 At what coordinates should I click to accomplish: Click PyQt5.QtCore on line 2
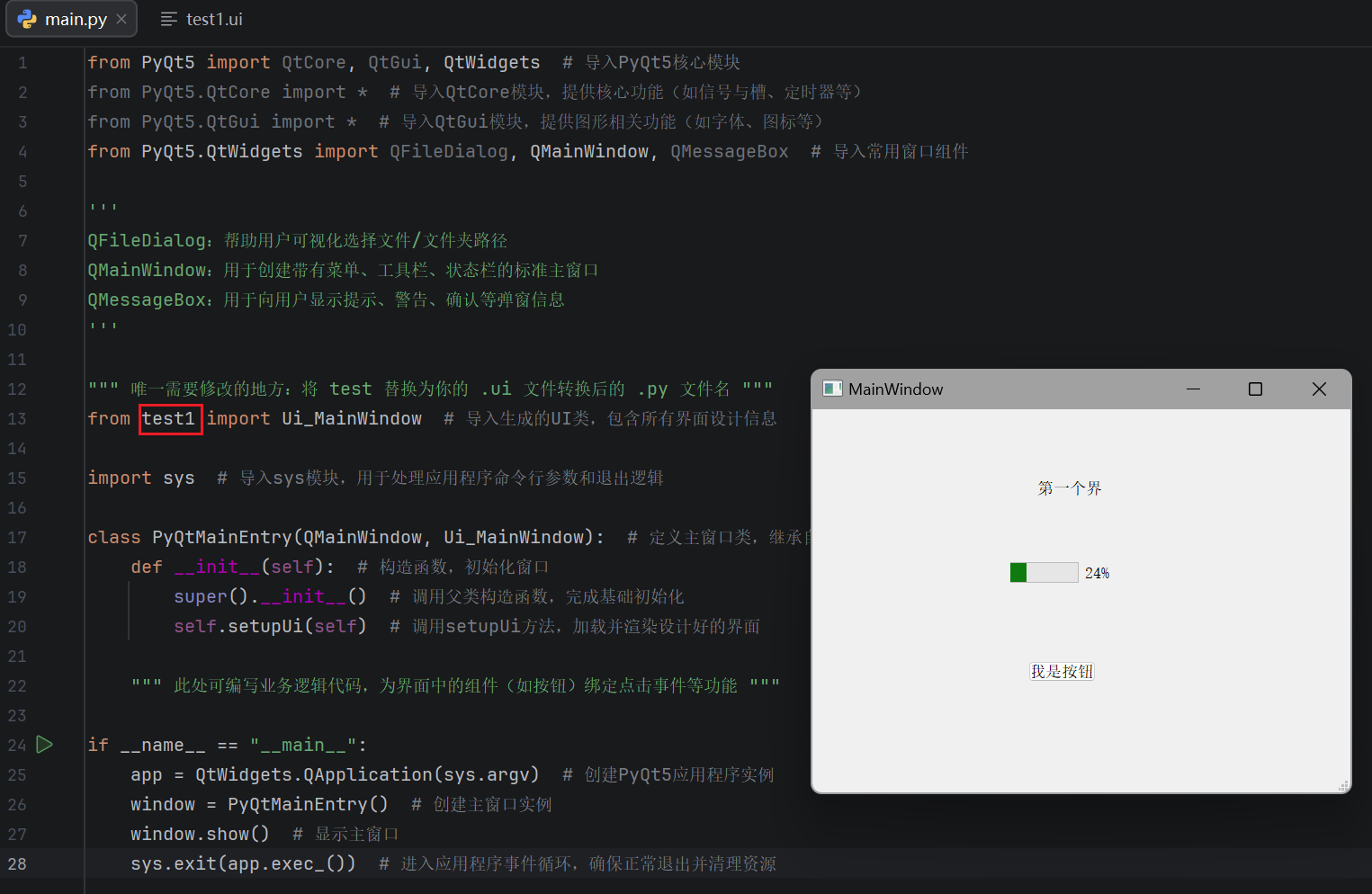206,92
